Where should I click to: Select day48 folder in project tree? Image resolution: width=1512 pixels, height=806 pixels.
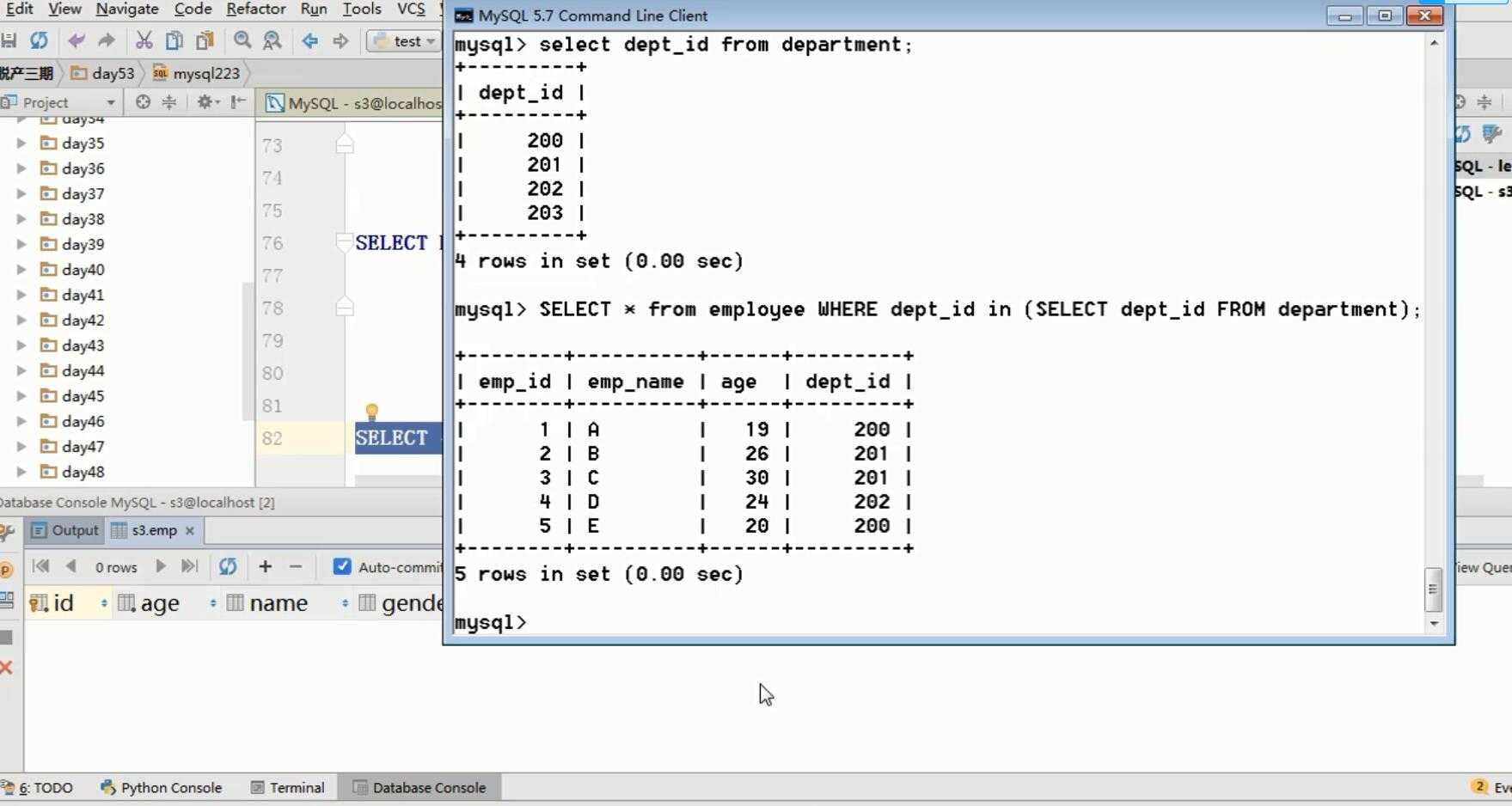click(x=72, y=472)
